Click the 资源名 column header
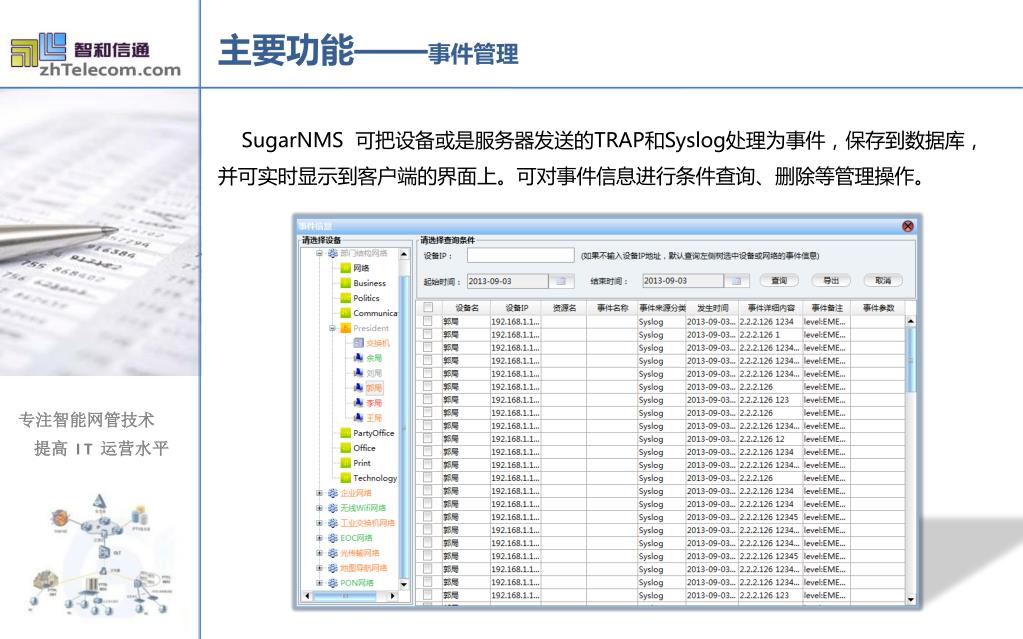Viewport: 1023px width, 639px height. (x=564, y=308)
